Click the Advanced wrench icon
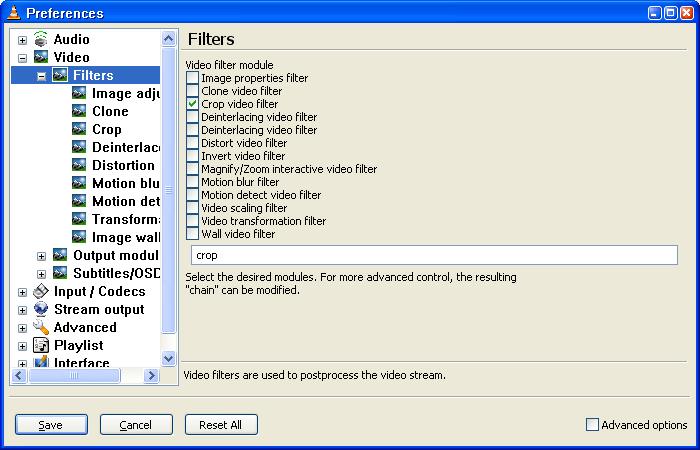The image size is (700, 450). (x=41, y=327)
